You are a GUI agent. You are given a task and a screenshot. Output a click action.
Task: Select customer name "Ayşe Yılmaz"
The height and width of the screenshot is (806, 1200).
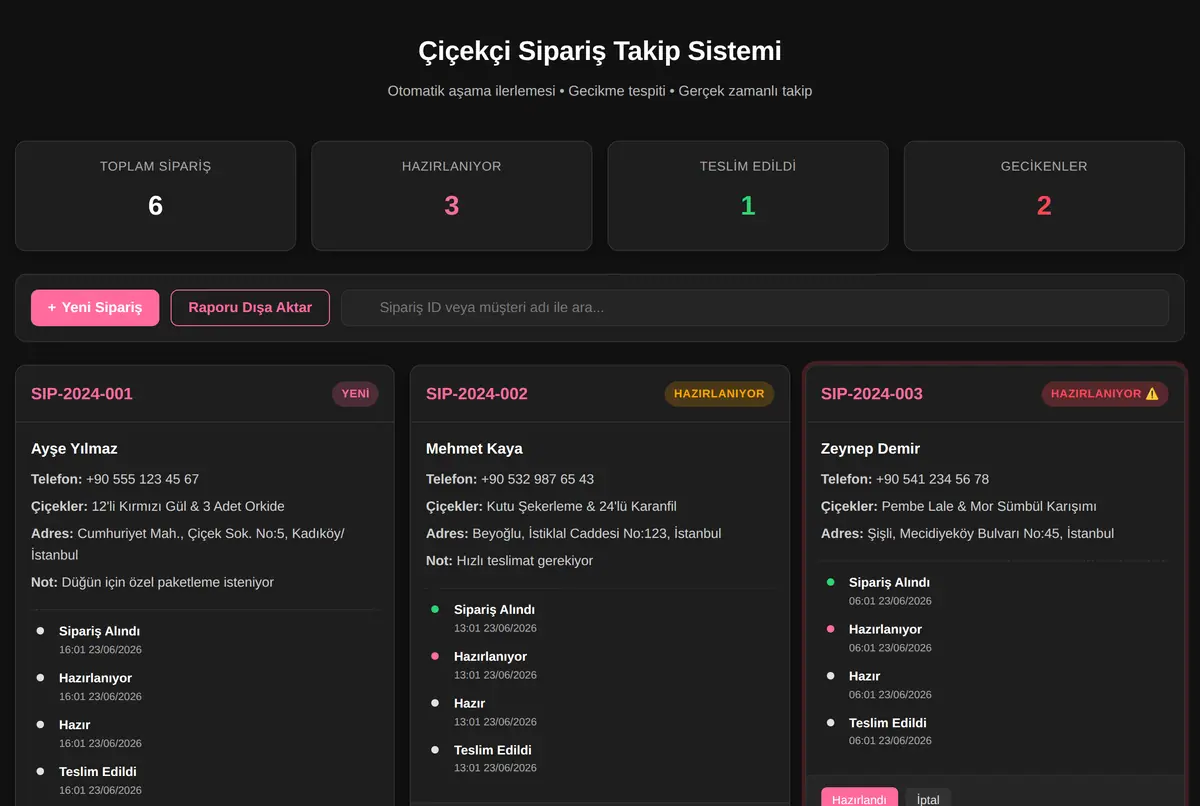point(74,449)
